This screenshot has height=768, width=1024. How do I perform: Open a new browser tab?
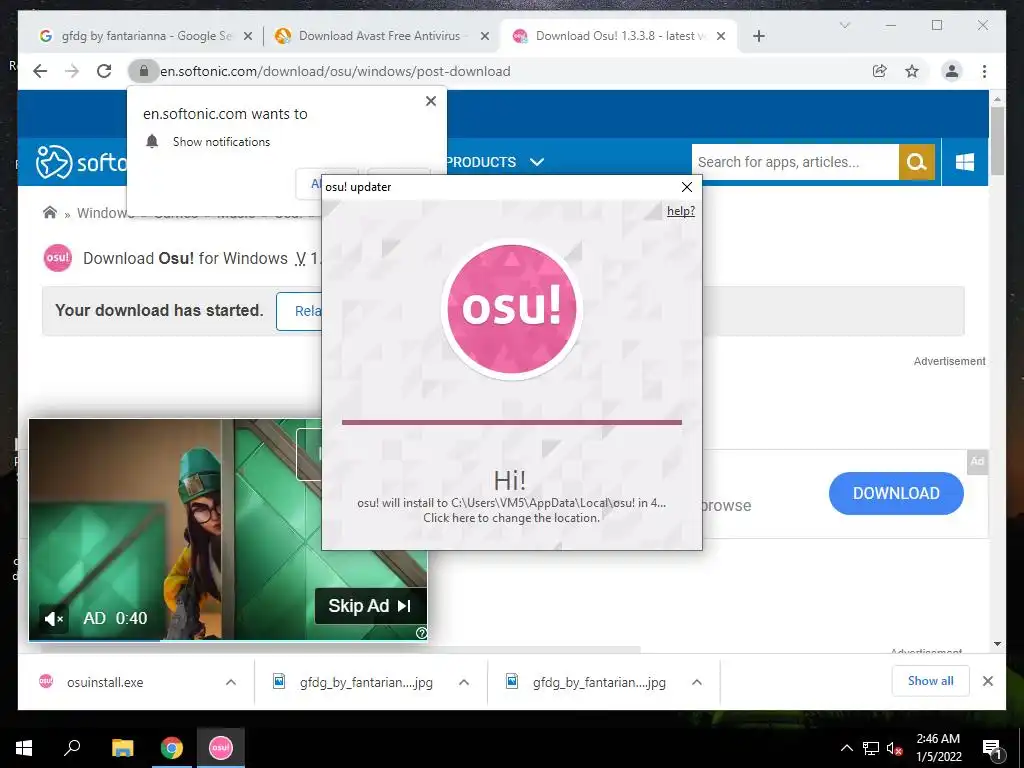click(x=758, y=37)
